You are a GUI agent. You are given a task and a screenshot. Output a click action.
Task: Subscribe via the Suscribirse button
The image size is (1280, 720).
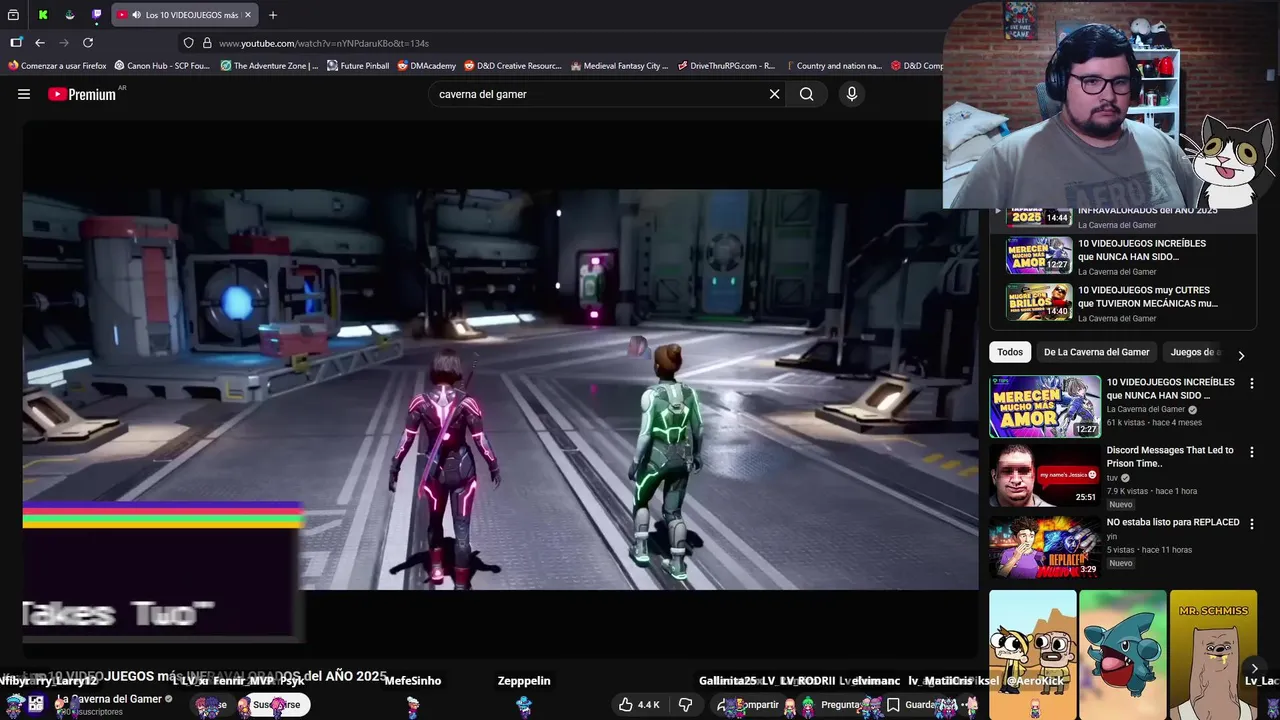coord(276,705)
